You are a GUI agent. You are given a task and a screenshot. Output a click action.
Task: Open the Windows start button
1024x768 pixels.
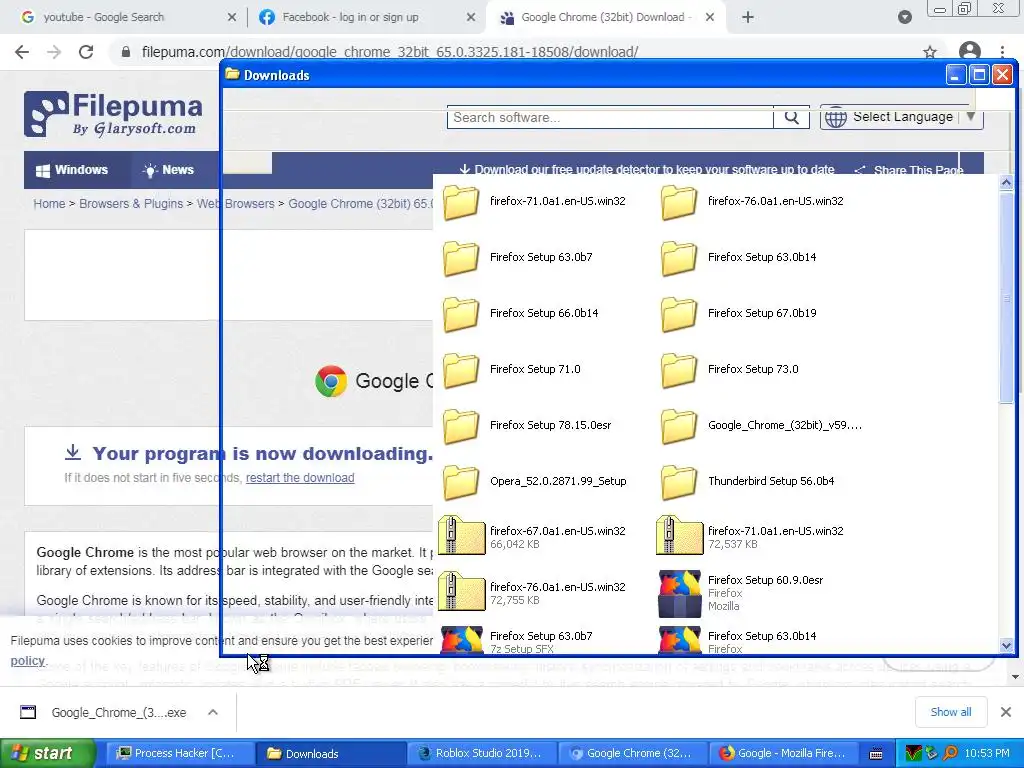[47, 753]
